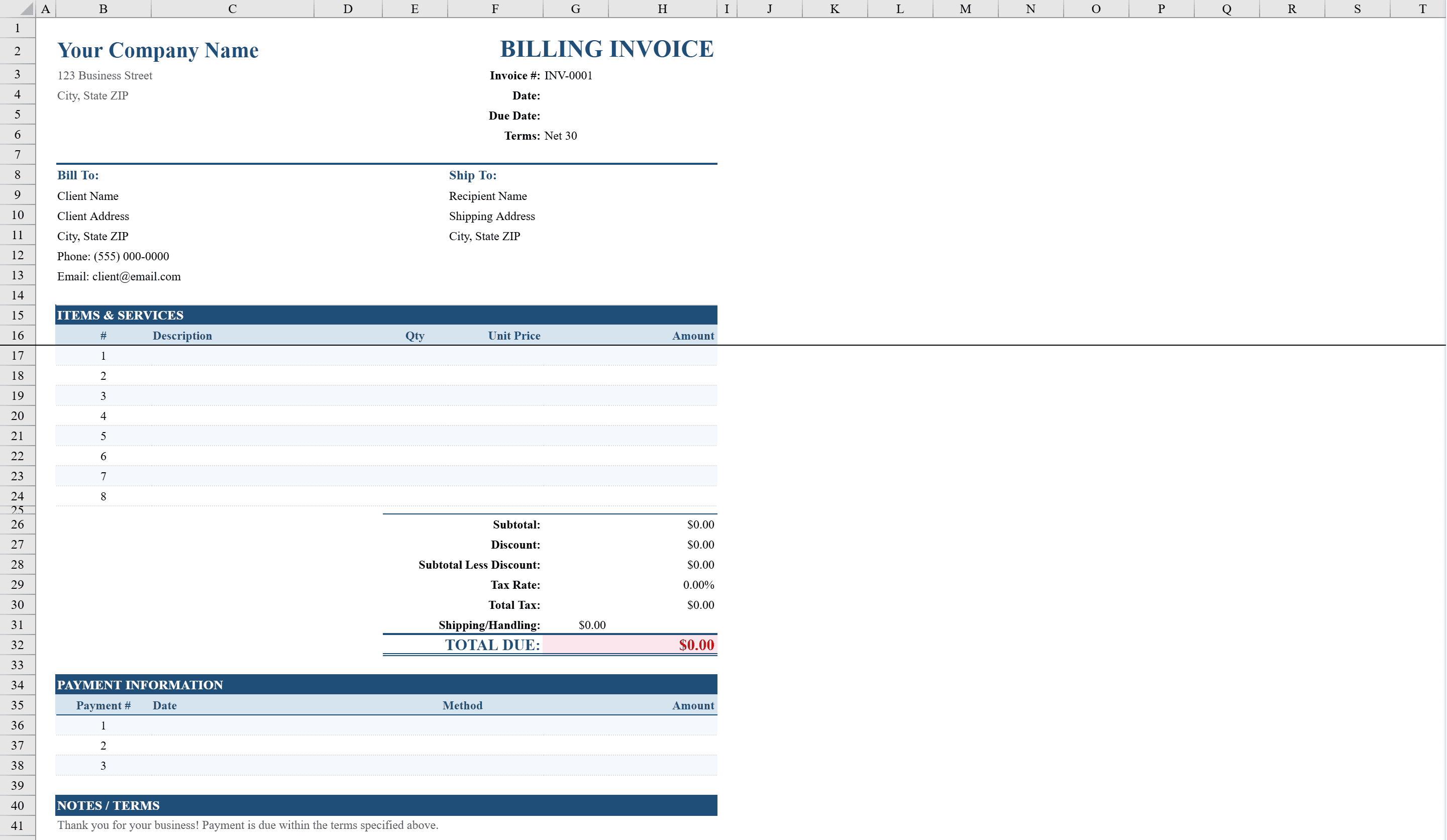Select the cell containing 'Your Company Name'

click(157, 51)
